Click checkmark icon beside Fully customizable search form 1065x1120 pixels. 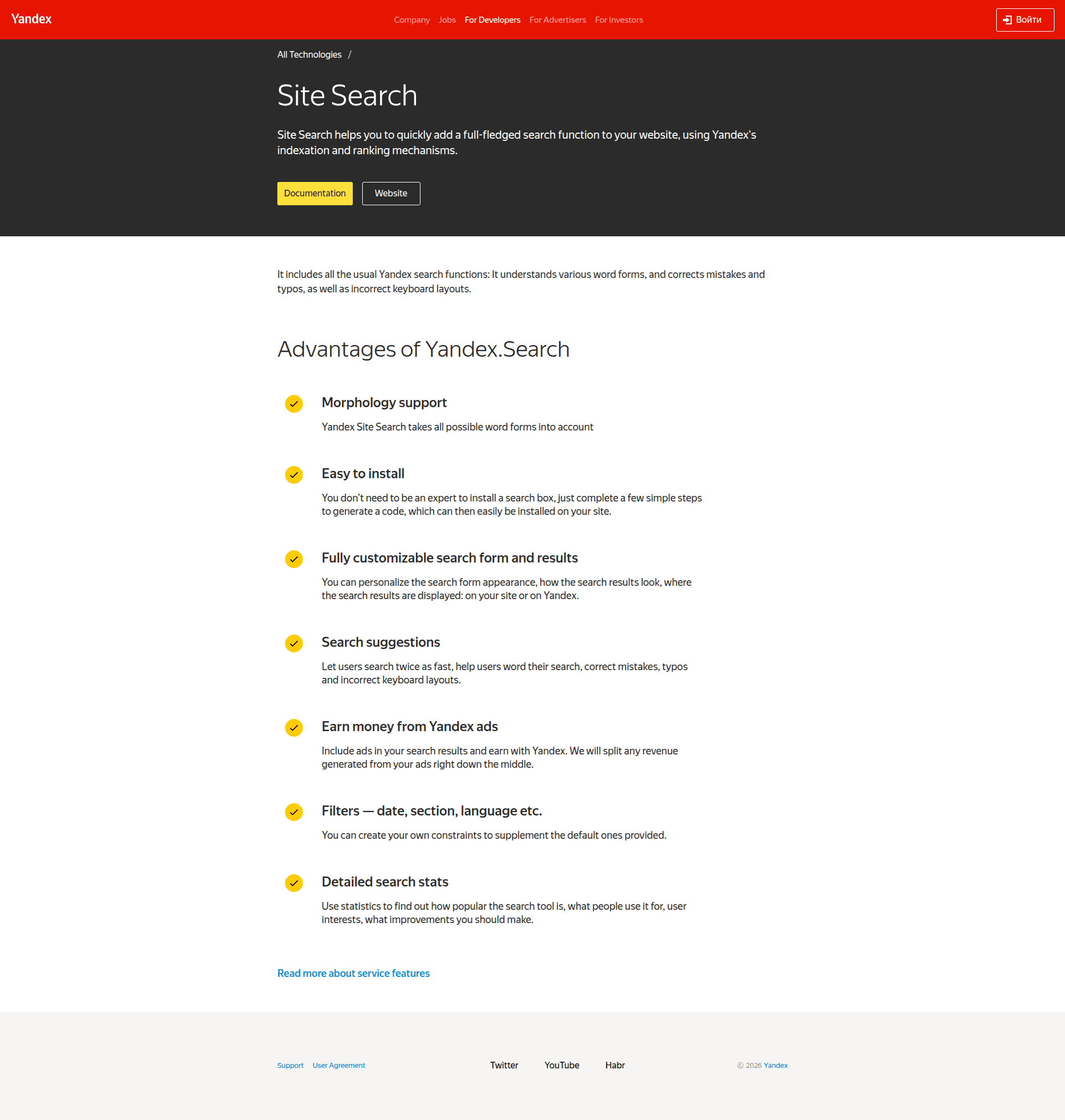pyautogui.click(x=293, y=559)
